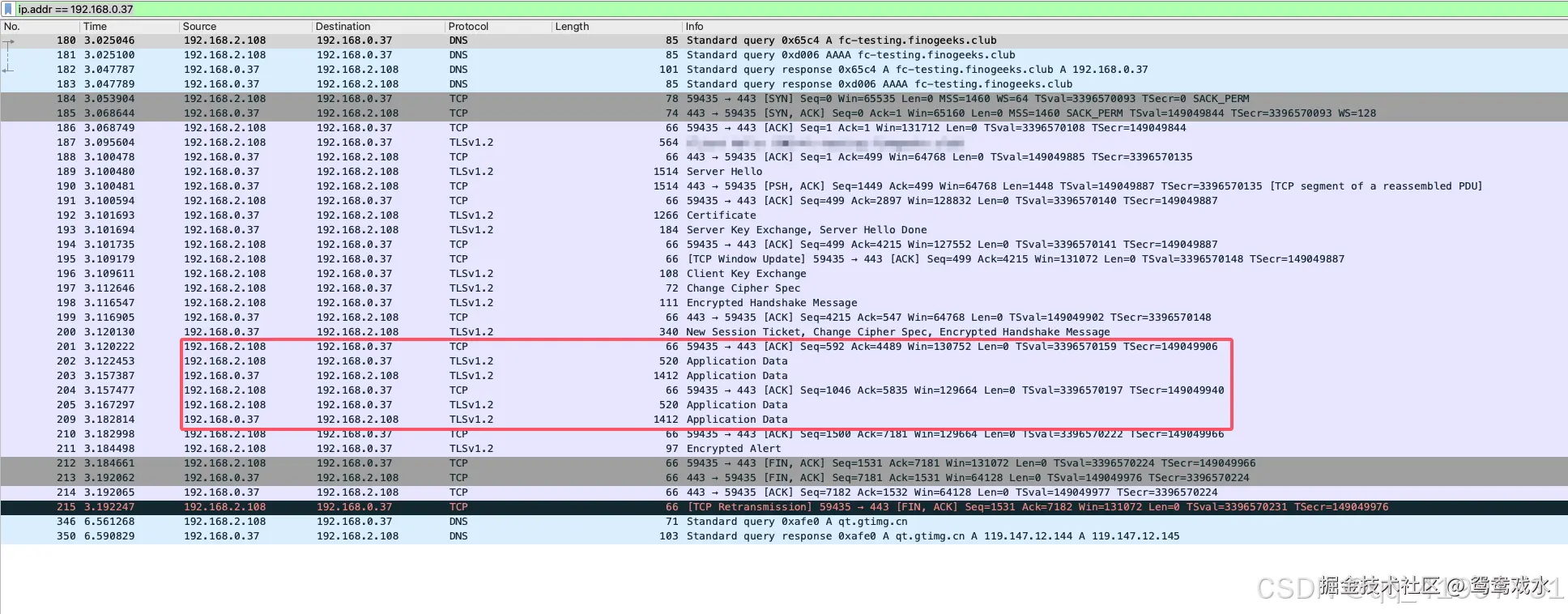Select packet 183 AAAA query response
Viewport: 1568px width, 614px height.
(x=784, y=84)
